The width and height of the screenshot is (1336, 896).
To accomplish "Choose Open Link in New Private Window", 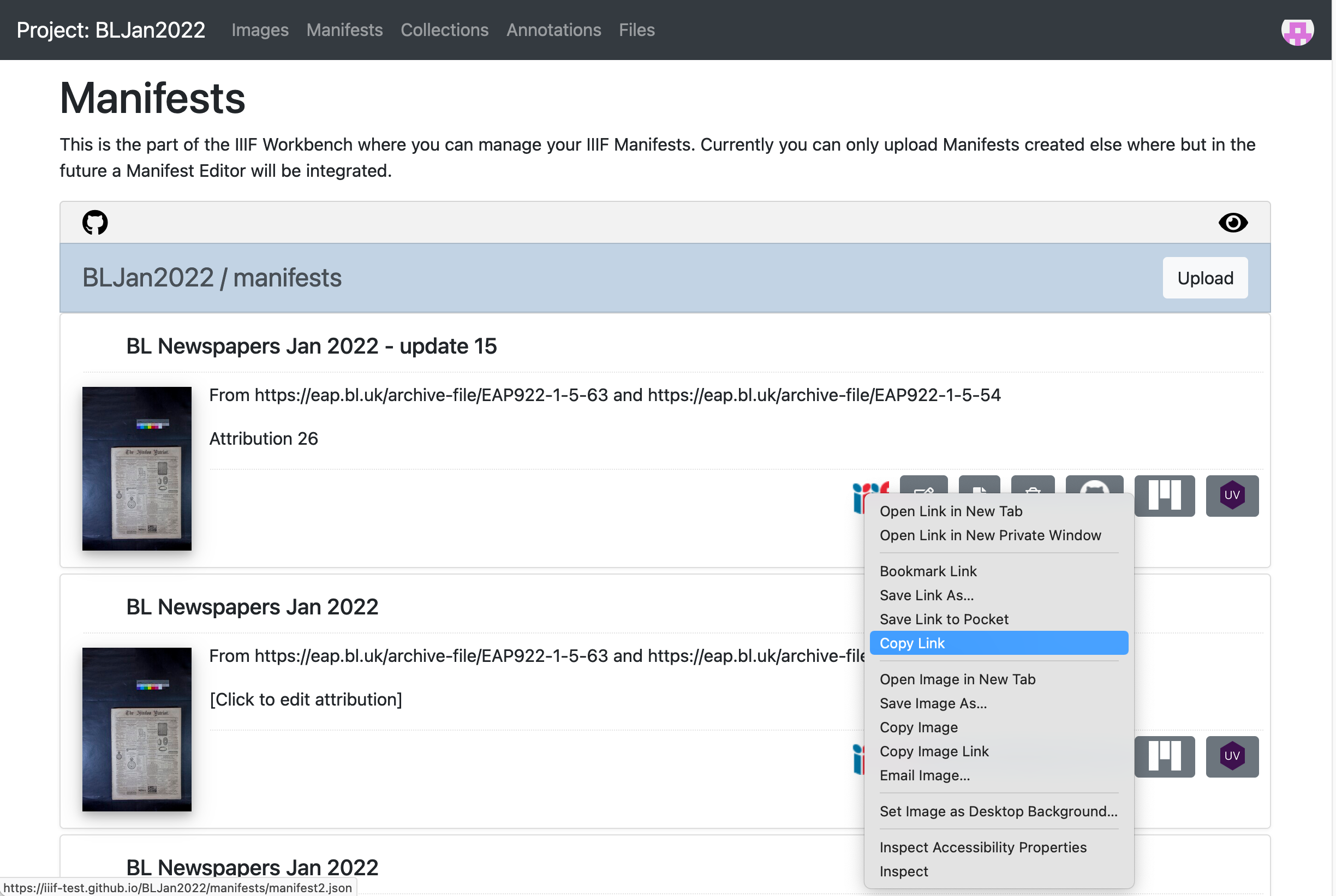I will pyautogui.click(x=999, y=535).
